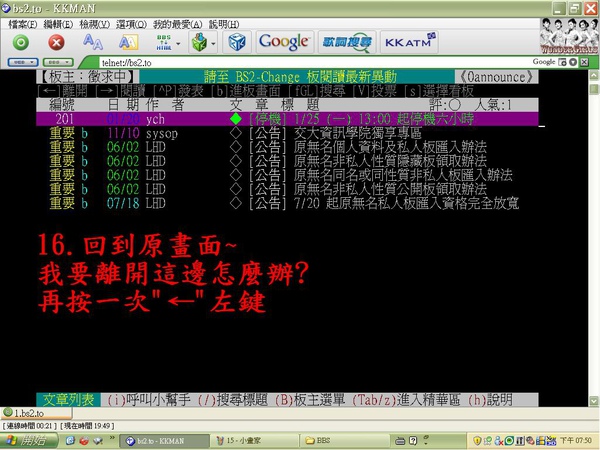Click (Tab/z)進入精華區 in bottom bar
This screenshot has width=600, height=450.
406,400
